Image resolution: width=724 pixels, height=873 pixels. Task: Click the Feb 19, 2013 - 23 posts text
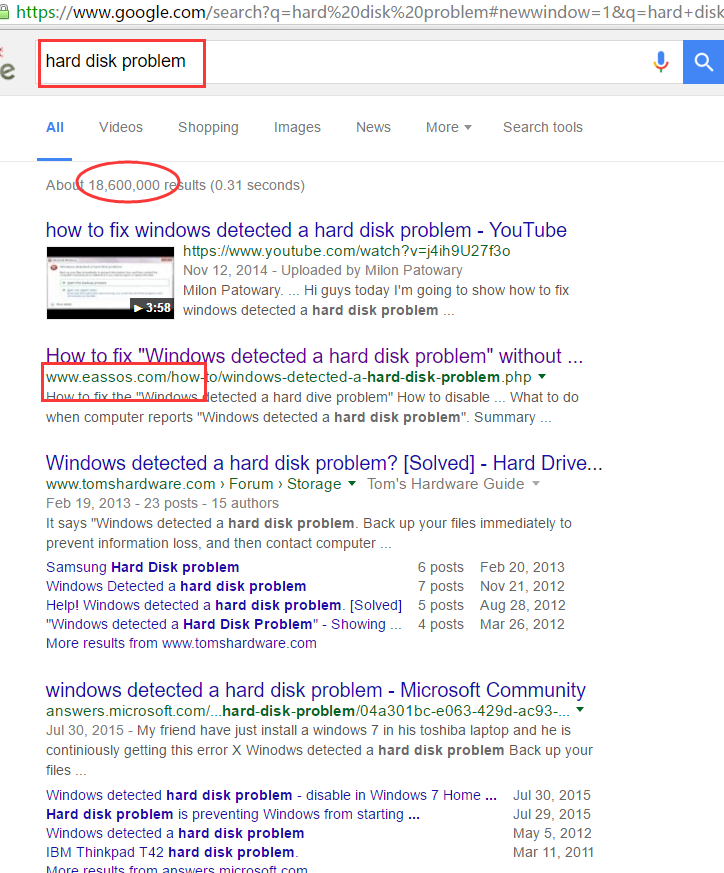pyautogui.click(x=163, y=503)
